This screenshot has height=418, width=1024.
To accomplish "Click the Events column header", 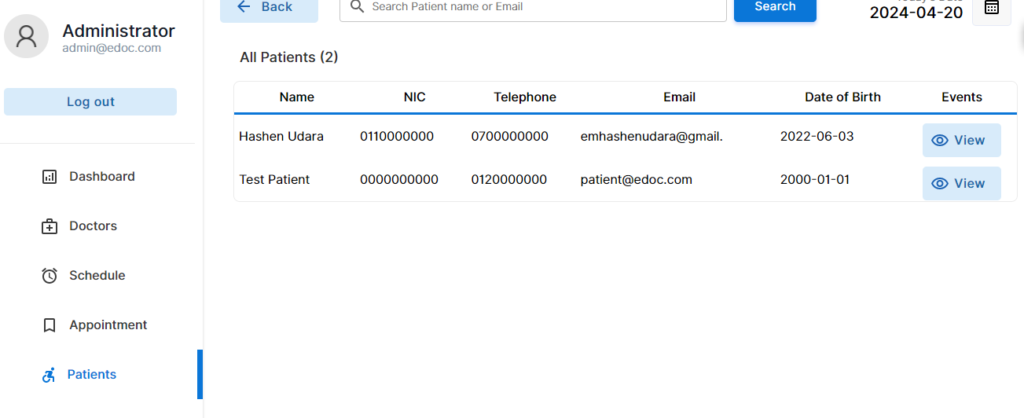I will pyautogui.click(x=962, y=97).
